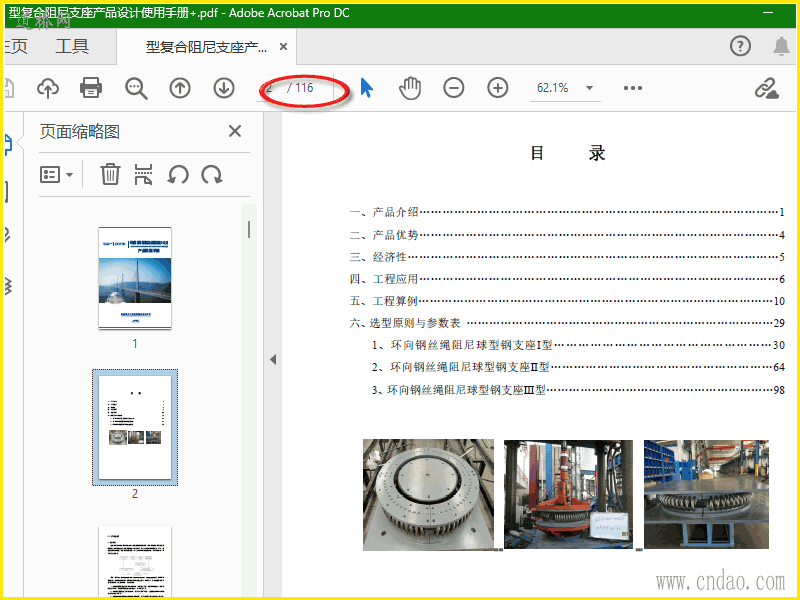The width and height of the screenshot is (800, 600).
Task: Print the document with the printer icon
Action: click(91, 88)
